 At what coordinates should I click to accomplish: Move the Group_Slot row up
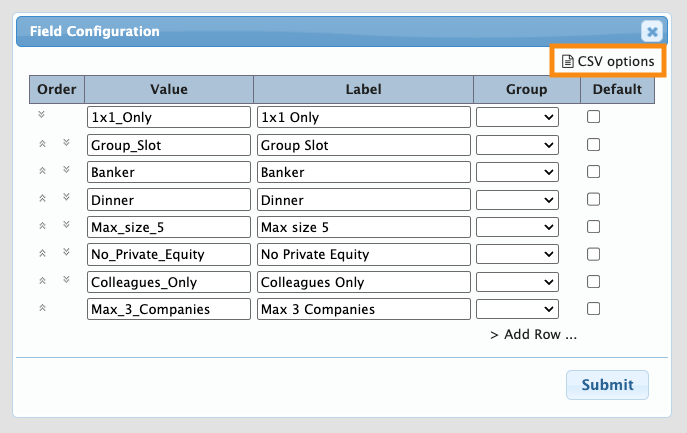(42, 144)
